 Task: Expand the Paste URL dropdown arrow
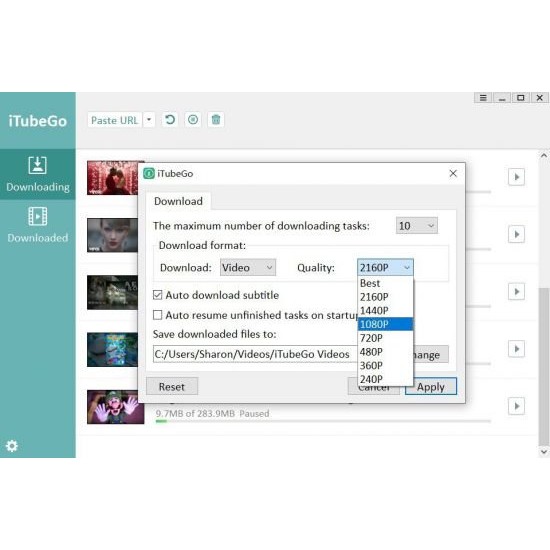coord(149,120)
